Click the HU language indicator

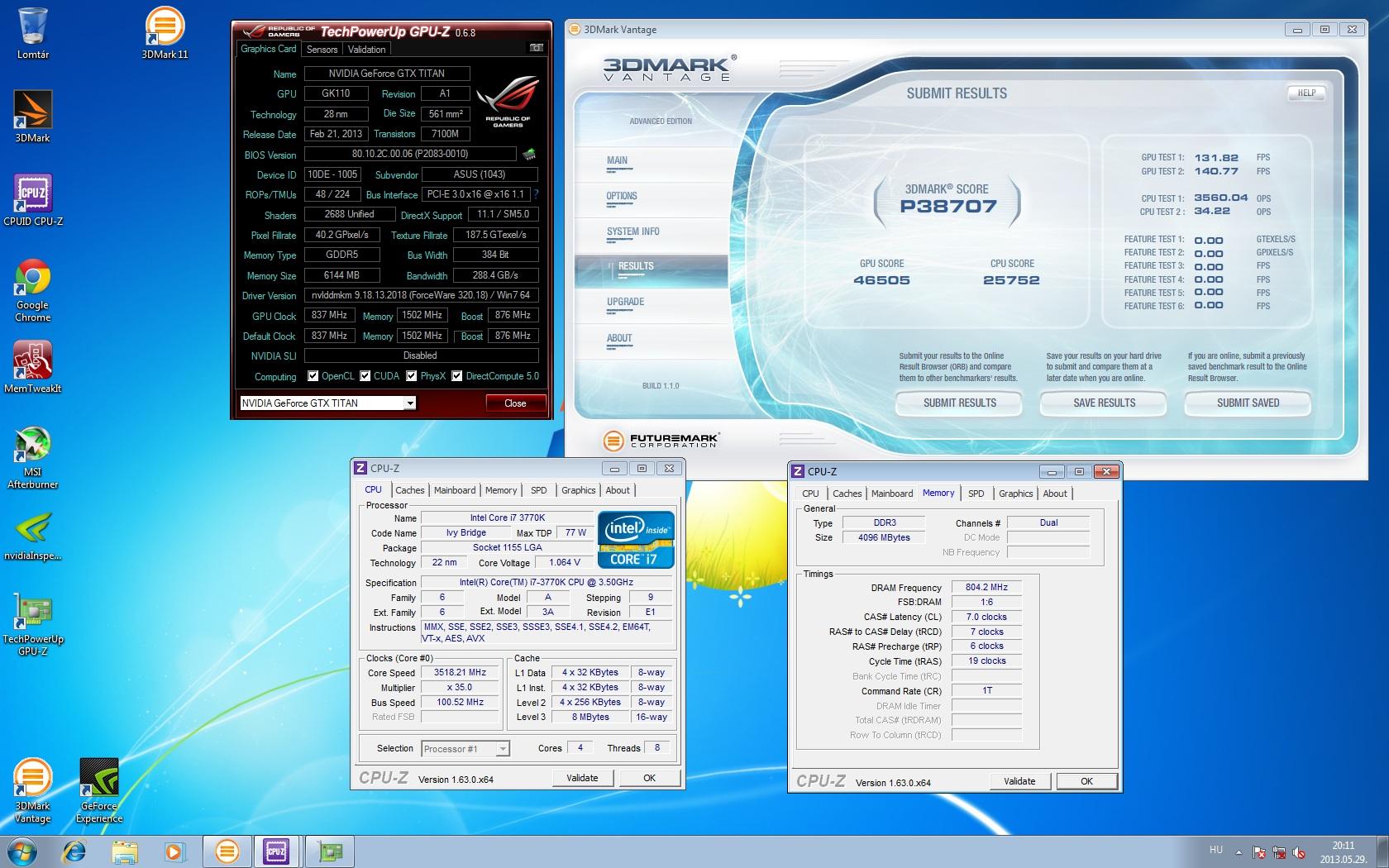1216,849
